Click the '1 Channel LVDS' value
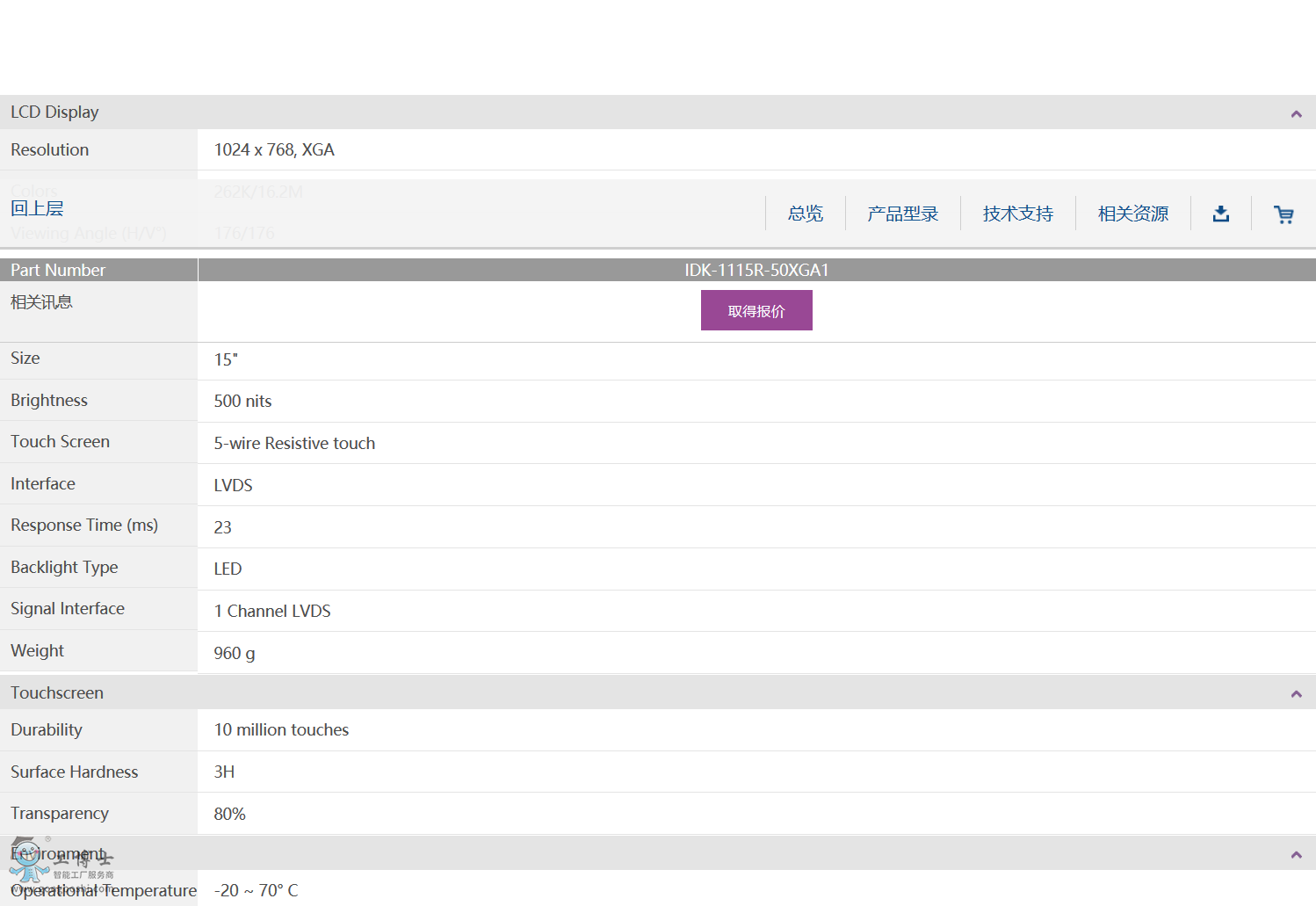The width and height of the screenshot is (1316, 906). click(x=272, y=612)
